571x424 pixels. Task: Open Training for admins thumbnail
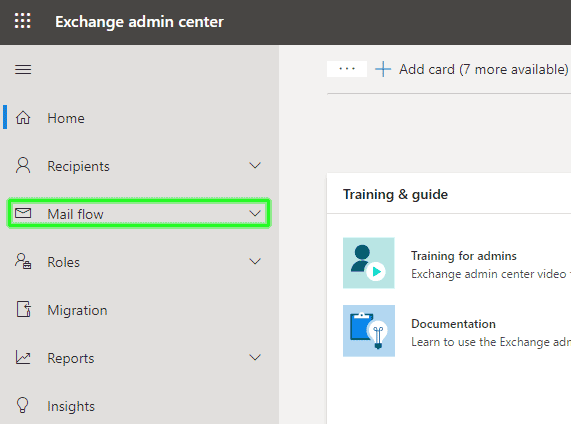point(369,263)
